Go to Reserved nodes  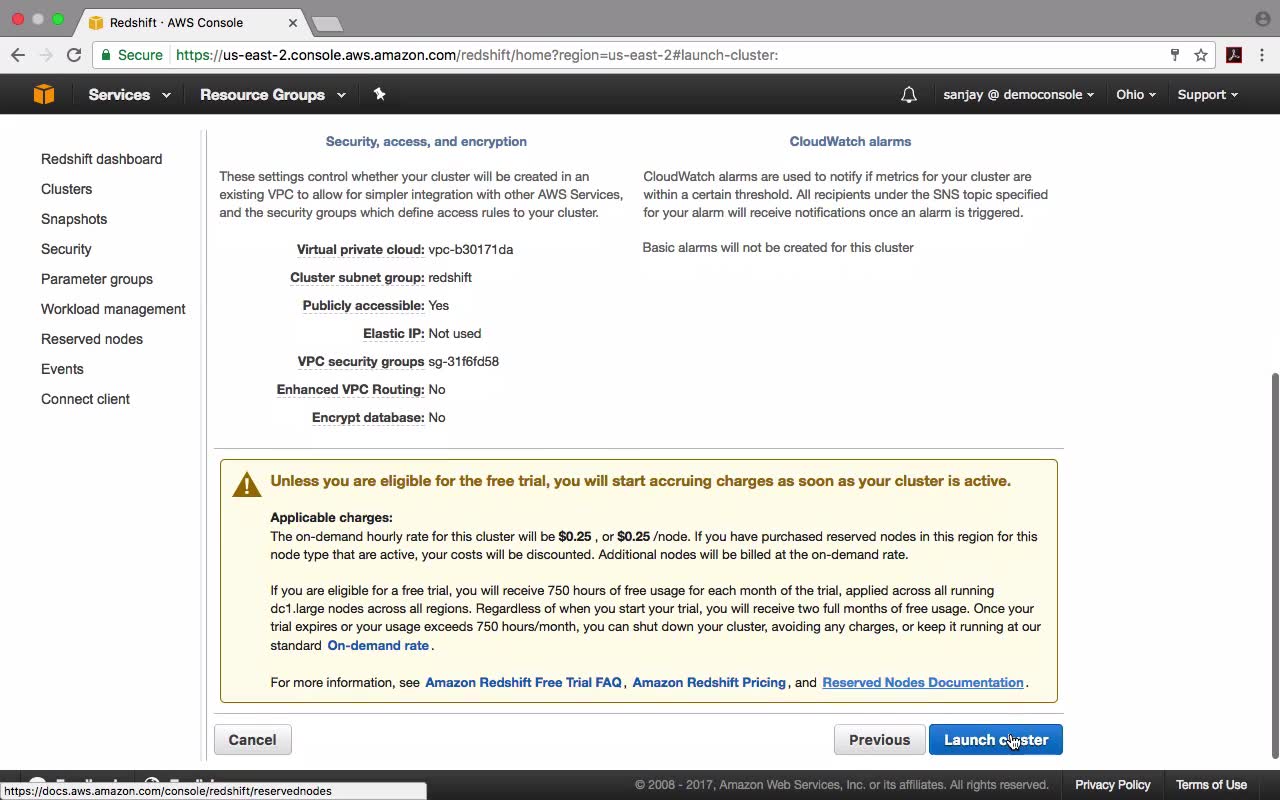92,339
